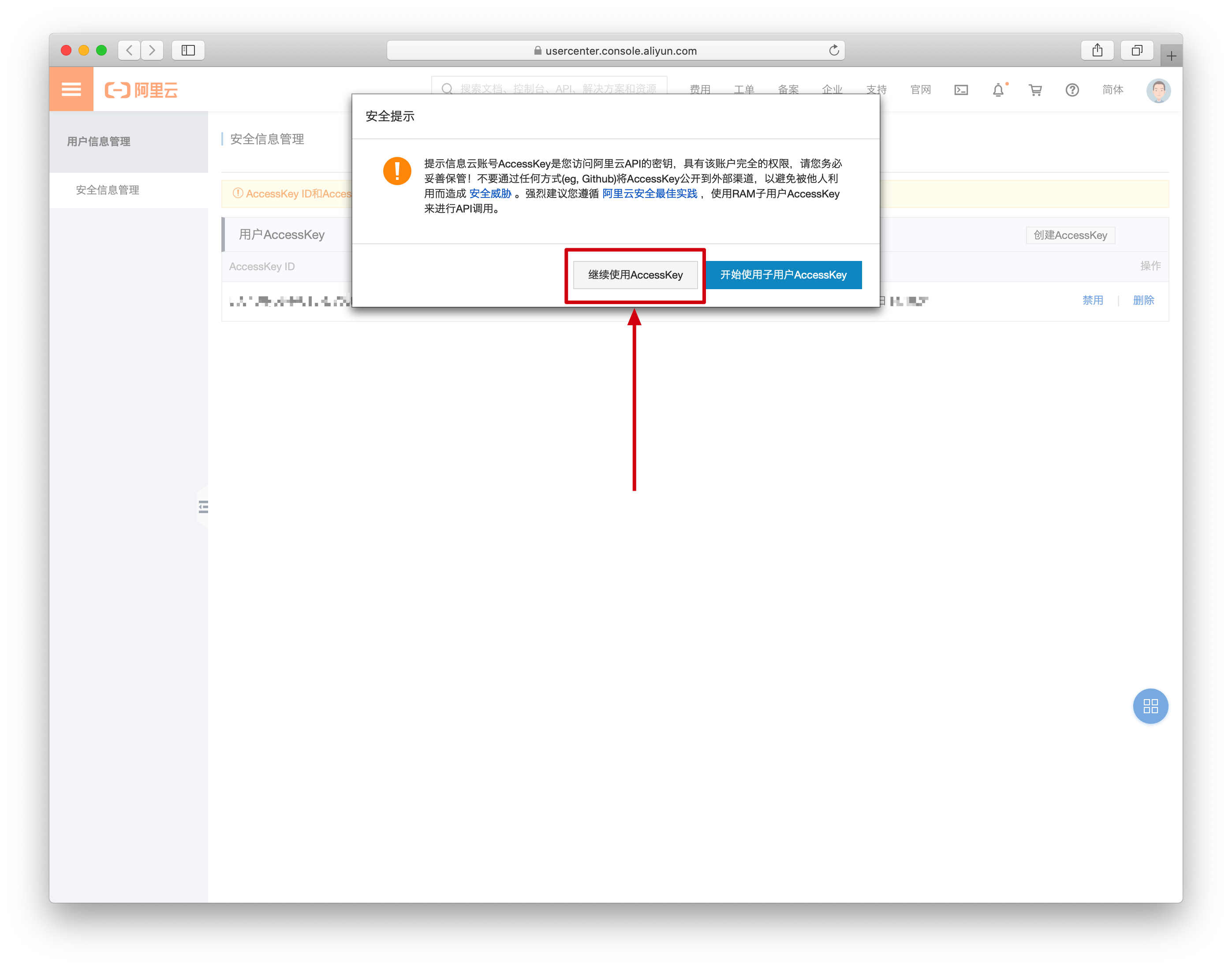Screen dimensions: 1232x968
Task: Click the Safari address bar
Action: 616,50
